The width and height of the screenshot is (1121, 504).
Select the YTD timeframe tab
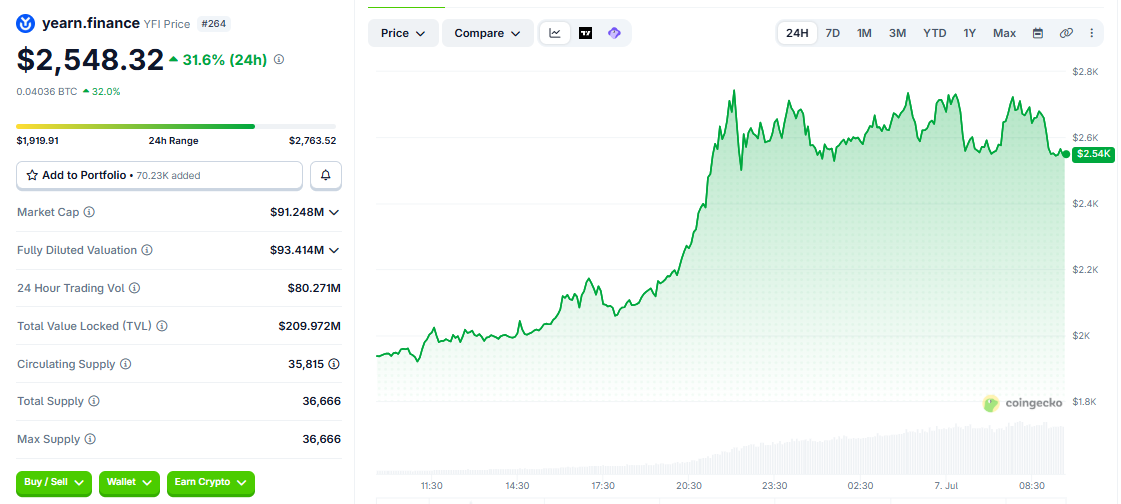934,33
